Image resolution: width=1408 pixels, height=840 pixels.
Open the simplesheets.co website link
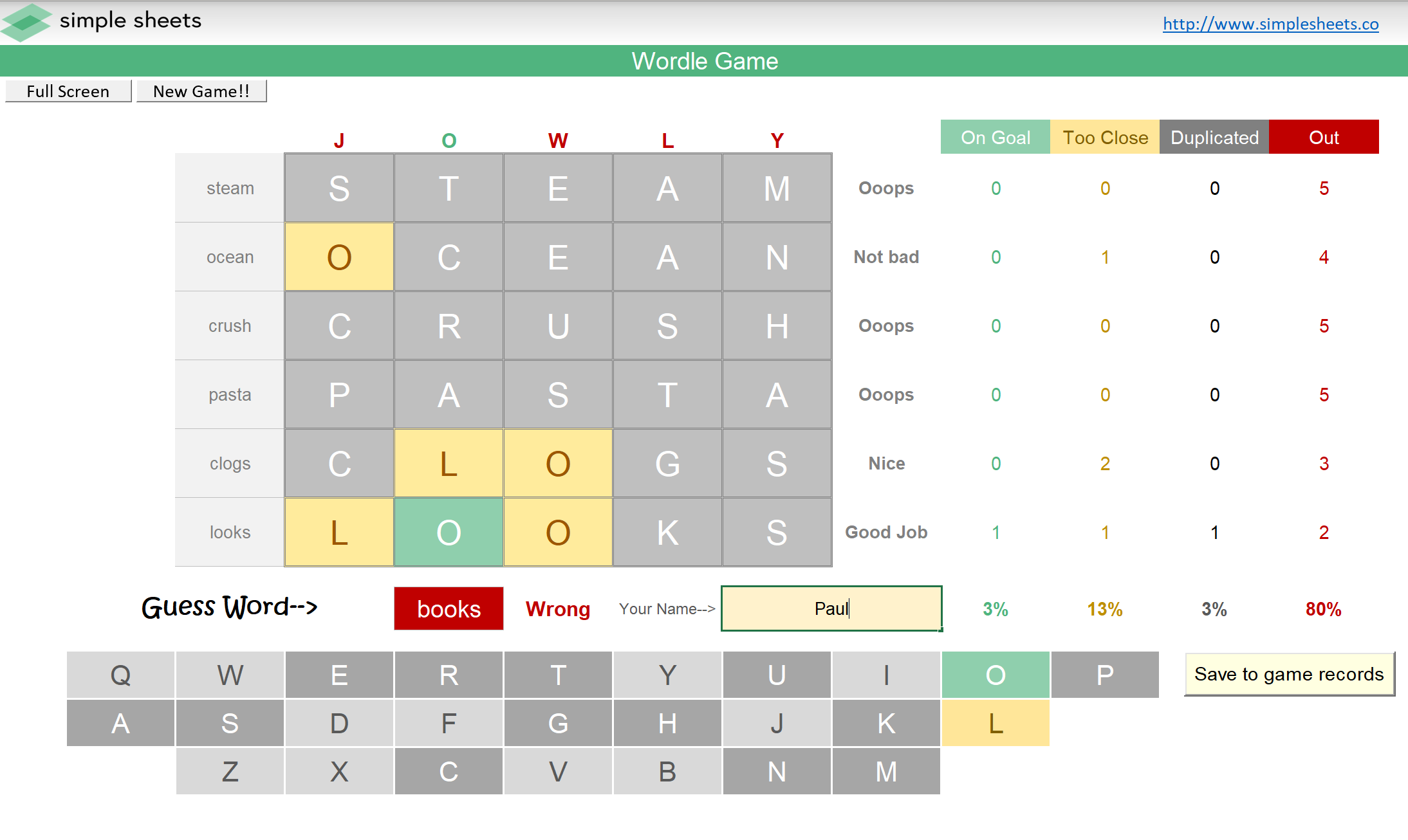pyautogui.click(x=1270, y=24)
